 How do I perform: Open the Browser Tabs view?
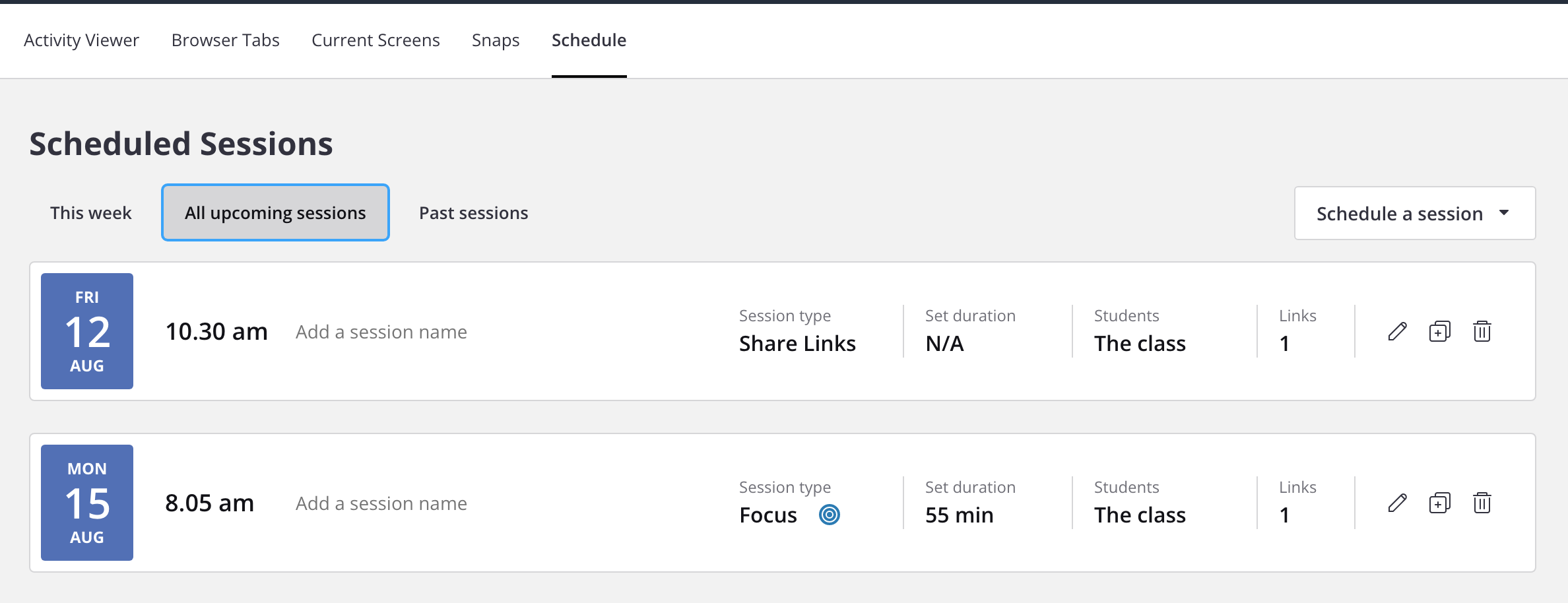(x=225, y=40)
